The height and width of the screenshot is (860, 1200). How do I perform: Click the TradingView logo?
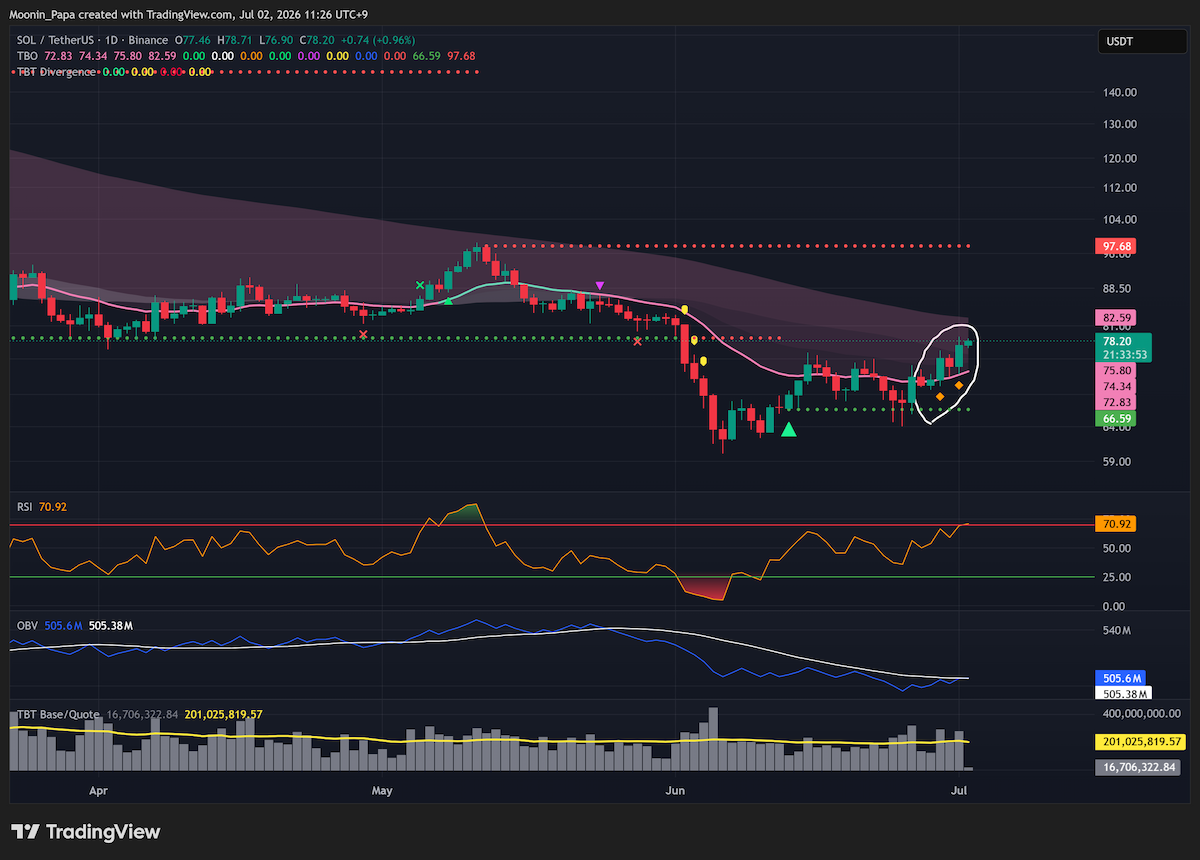tap(86, 832)
